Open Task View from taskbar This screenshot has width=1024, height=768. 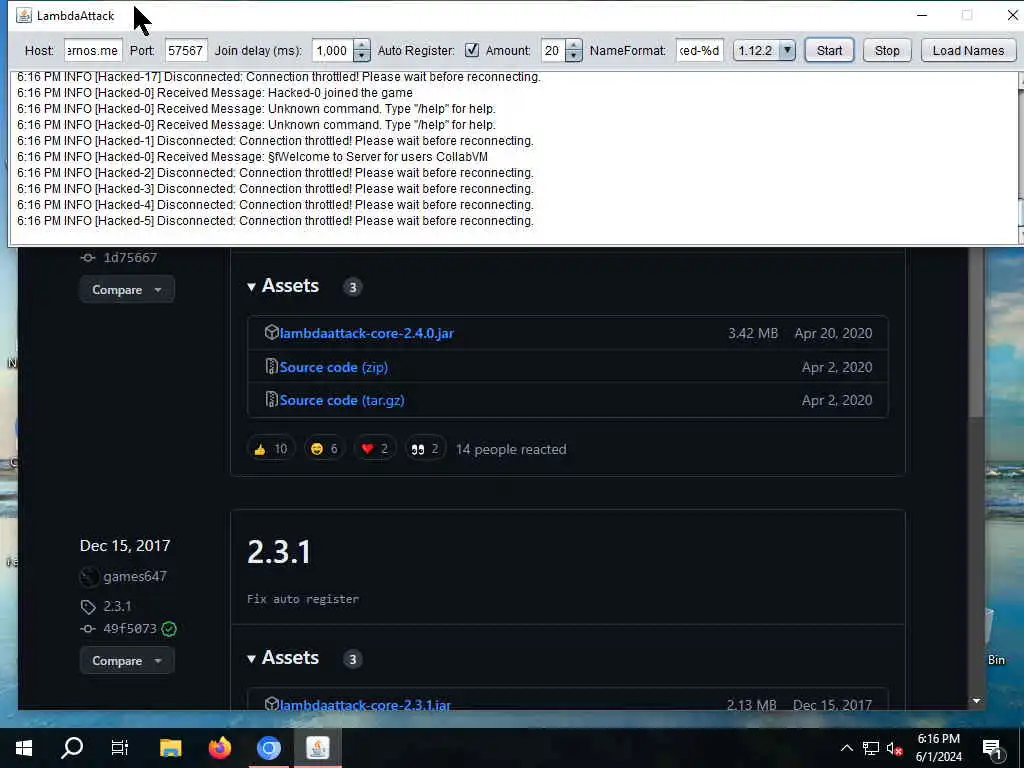click(120, 748)
